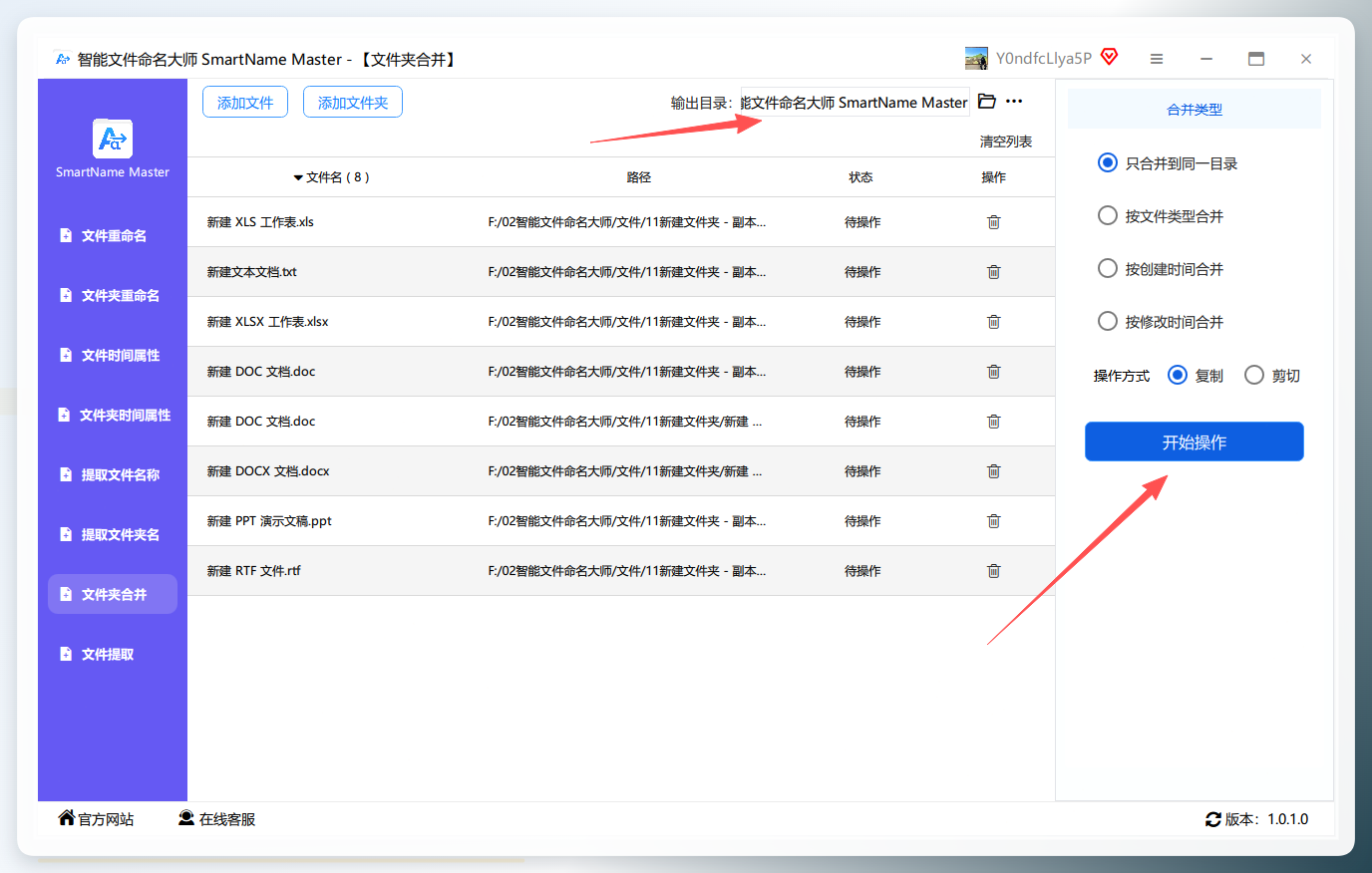Screen dimensions: 1372x873
Task: Click the 在线客服 headset icon
Action: click(x=186, y=818)
